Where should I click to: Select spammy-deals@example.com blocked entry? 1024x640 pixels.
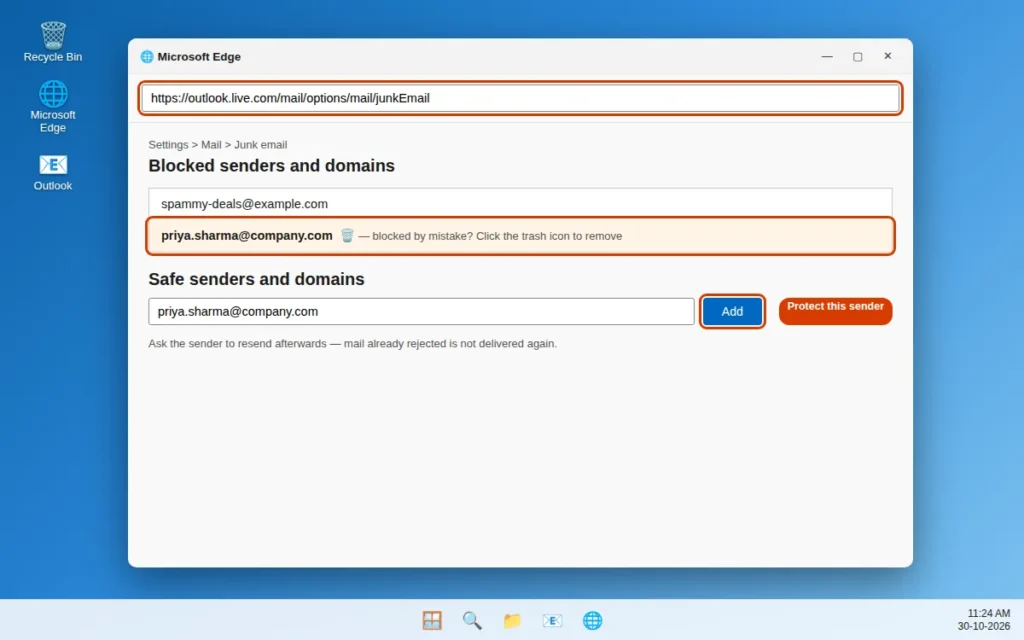520,204
